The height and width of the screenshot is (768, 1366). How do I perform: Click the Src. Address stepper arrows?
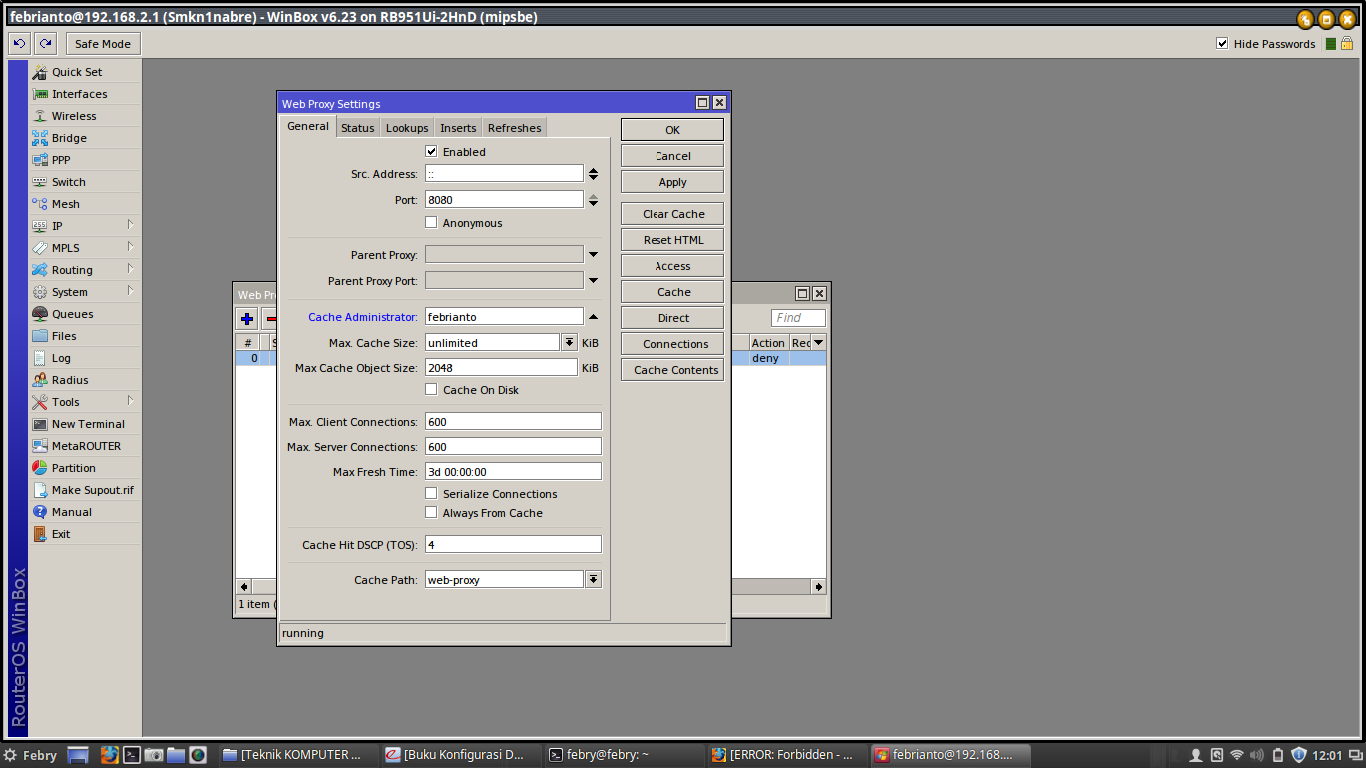(594, 174)
